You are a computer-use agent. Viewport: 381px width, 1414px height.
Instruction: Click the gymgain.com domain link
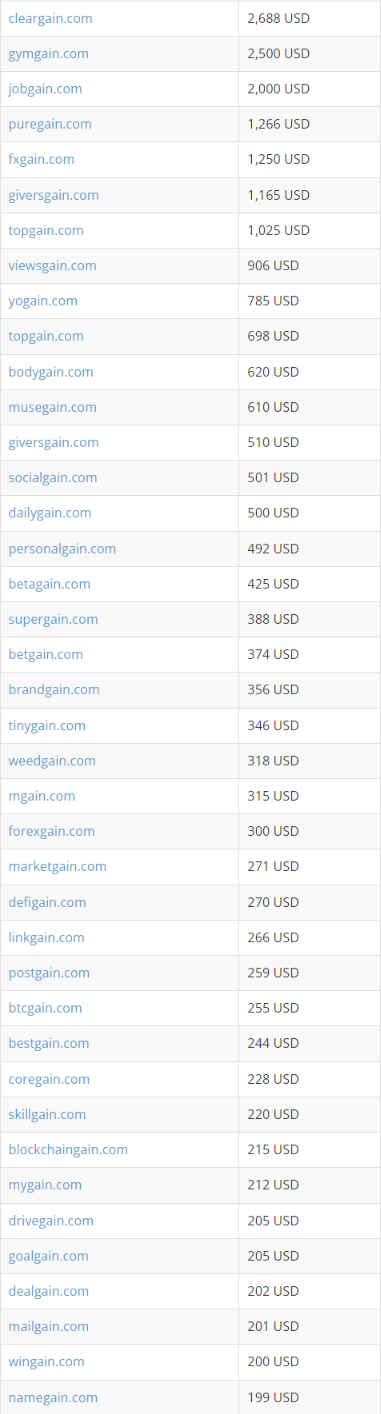point(48,53)
